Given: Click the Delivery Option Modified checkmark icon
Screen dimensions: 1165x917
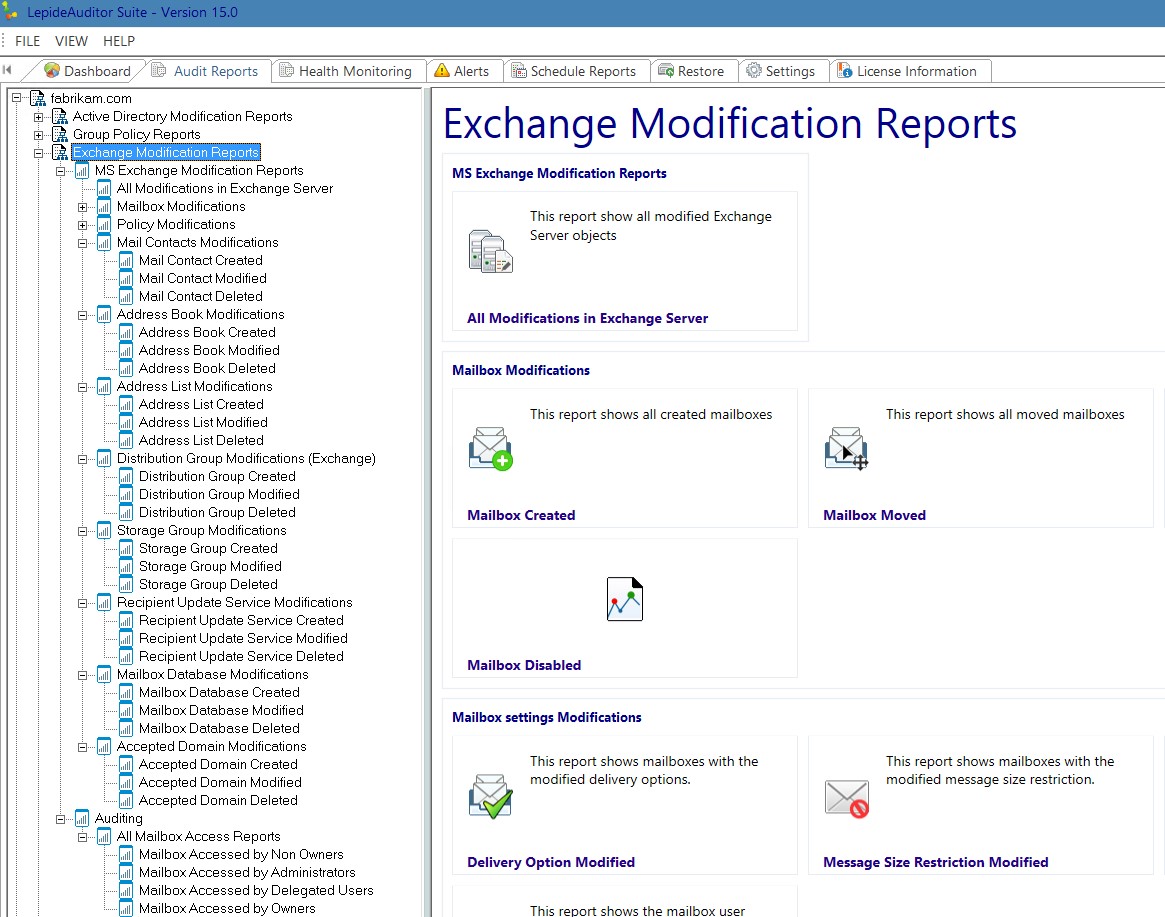Looking at the screenshot, I should (490, 796).
